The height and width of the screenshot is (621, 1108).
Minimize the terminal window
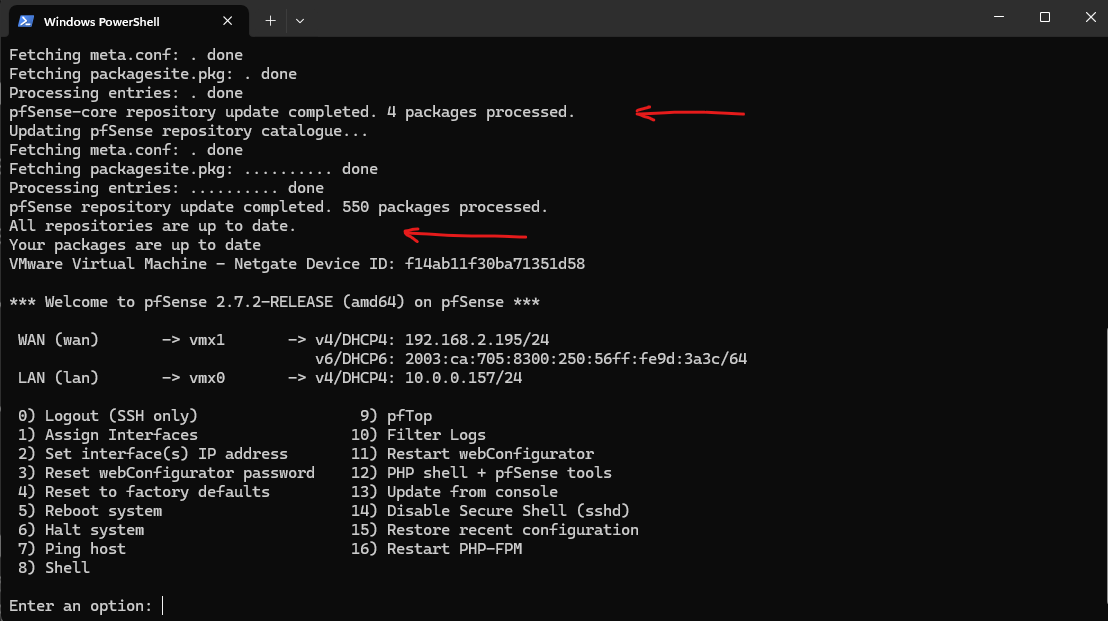[x=998, y=17]
